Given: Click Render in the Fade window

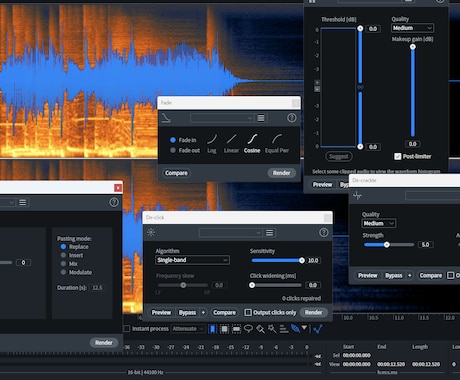Looking at the screenshot, I should 282,173.
